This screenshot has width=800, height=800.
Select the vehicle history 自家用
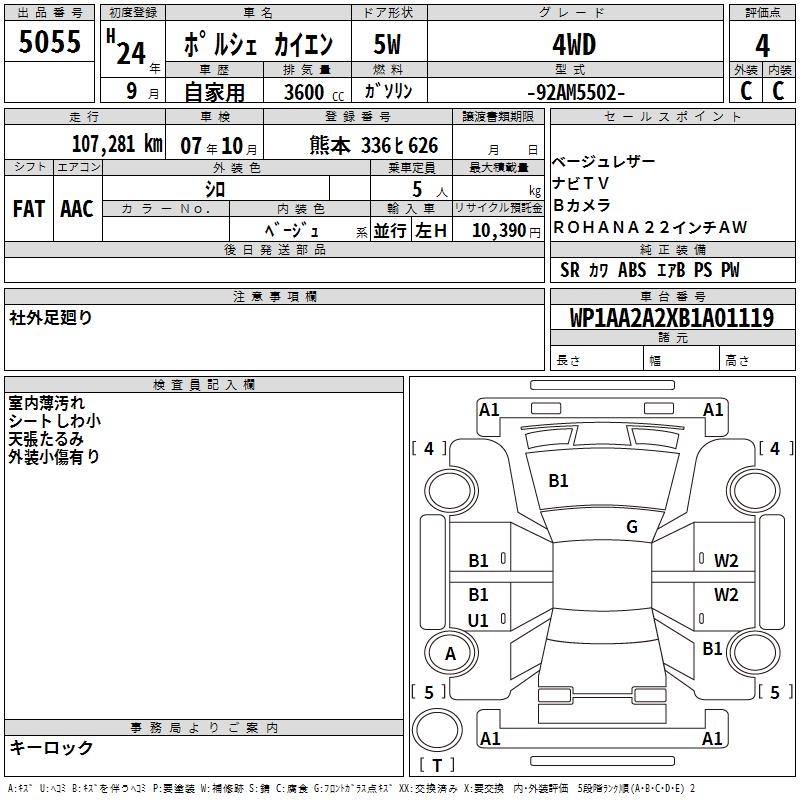click(215, 92)
